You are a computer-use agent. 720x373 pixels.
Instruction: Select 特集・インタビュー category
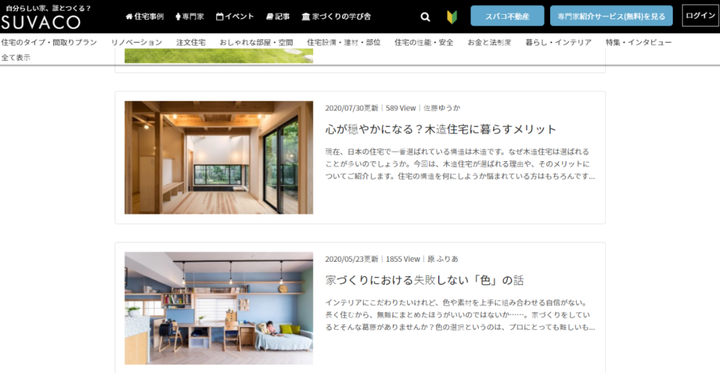point(639,42)
